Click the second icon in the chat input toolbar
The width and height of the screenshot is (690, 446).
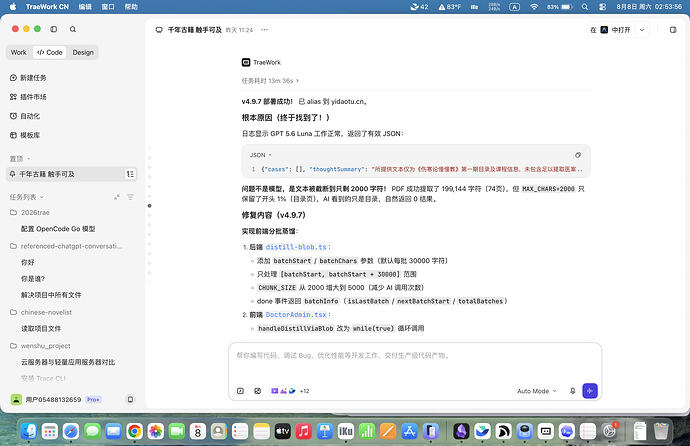tap(258, 391)
